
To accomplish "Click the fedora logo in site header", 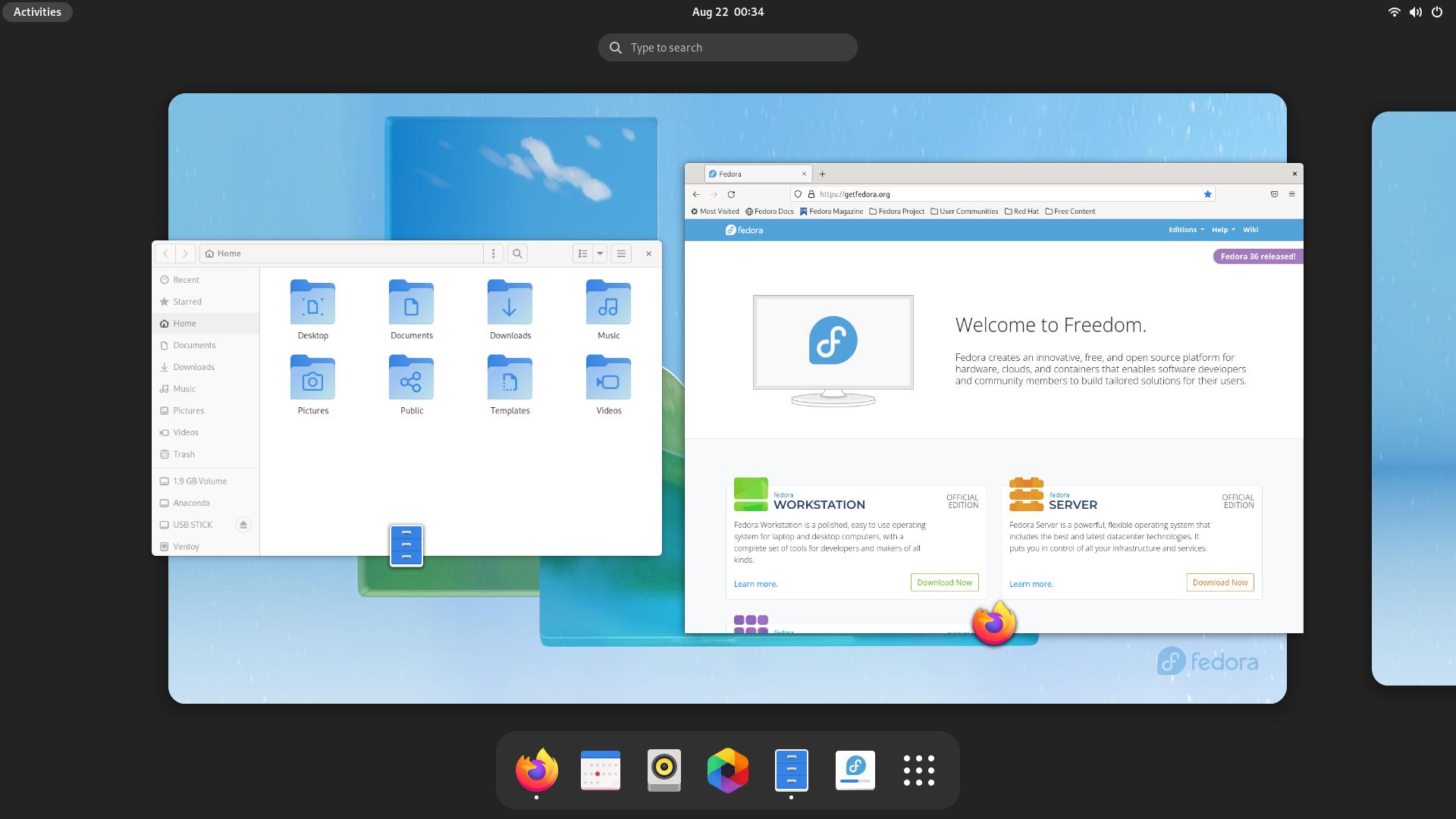I will point(744,230).
